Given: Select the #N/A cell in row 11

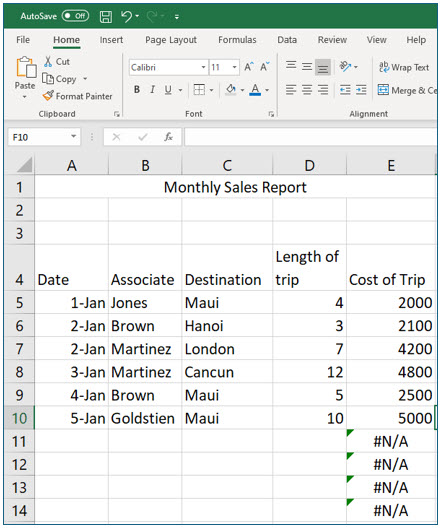Looking at the screenshot, I should pyautogui.click(x=391, y=441).
